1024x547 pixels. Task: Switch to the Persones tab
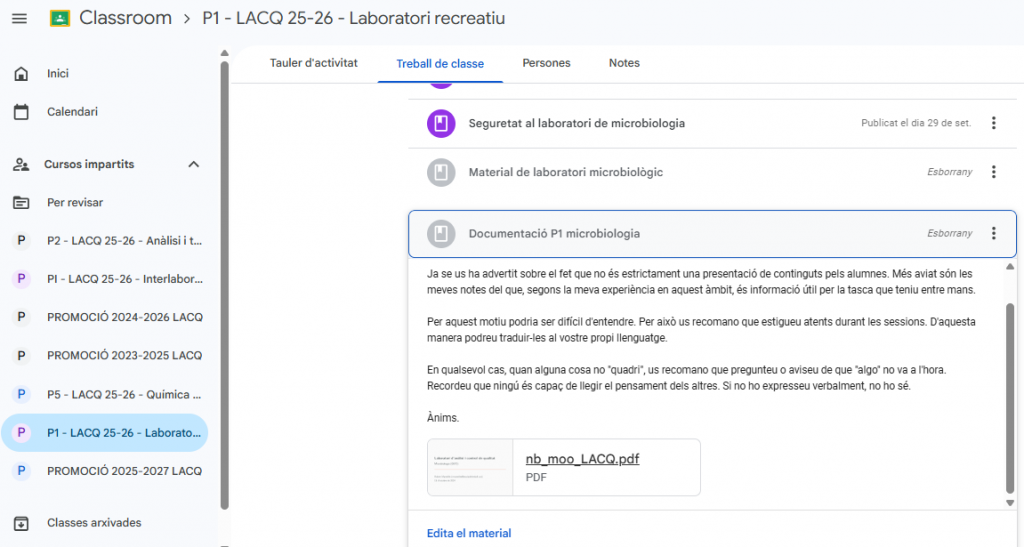pos(546,63)
